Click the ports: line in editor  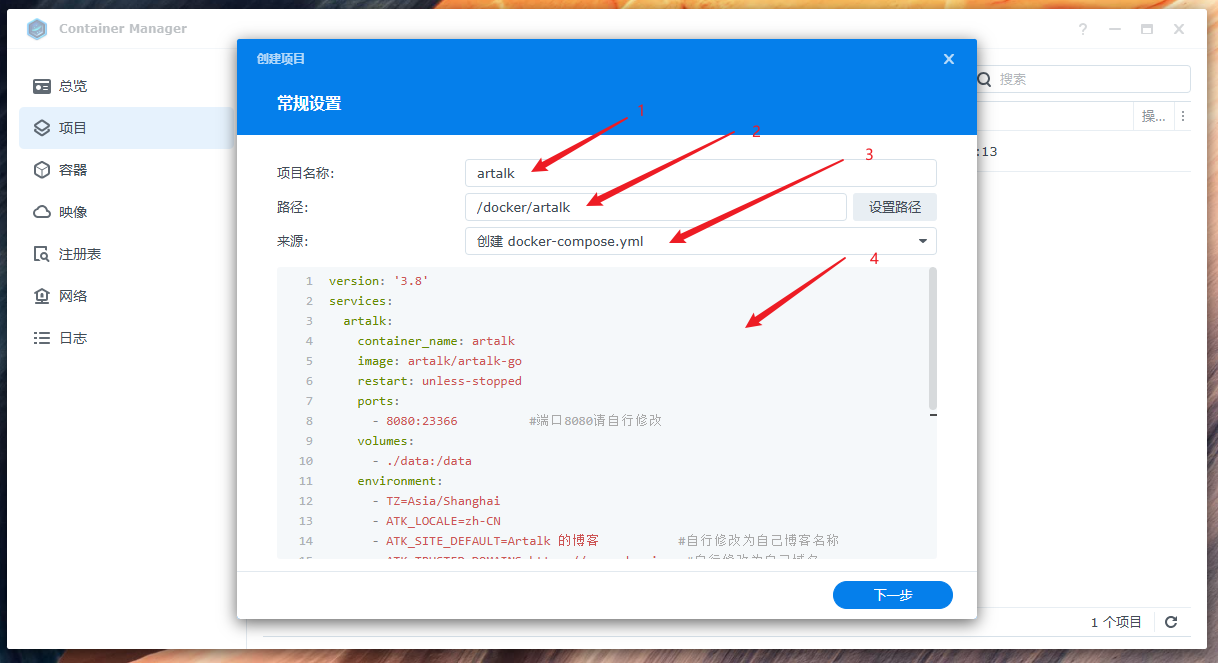[x=378, y=401]
